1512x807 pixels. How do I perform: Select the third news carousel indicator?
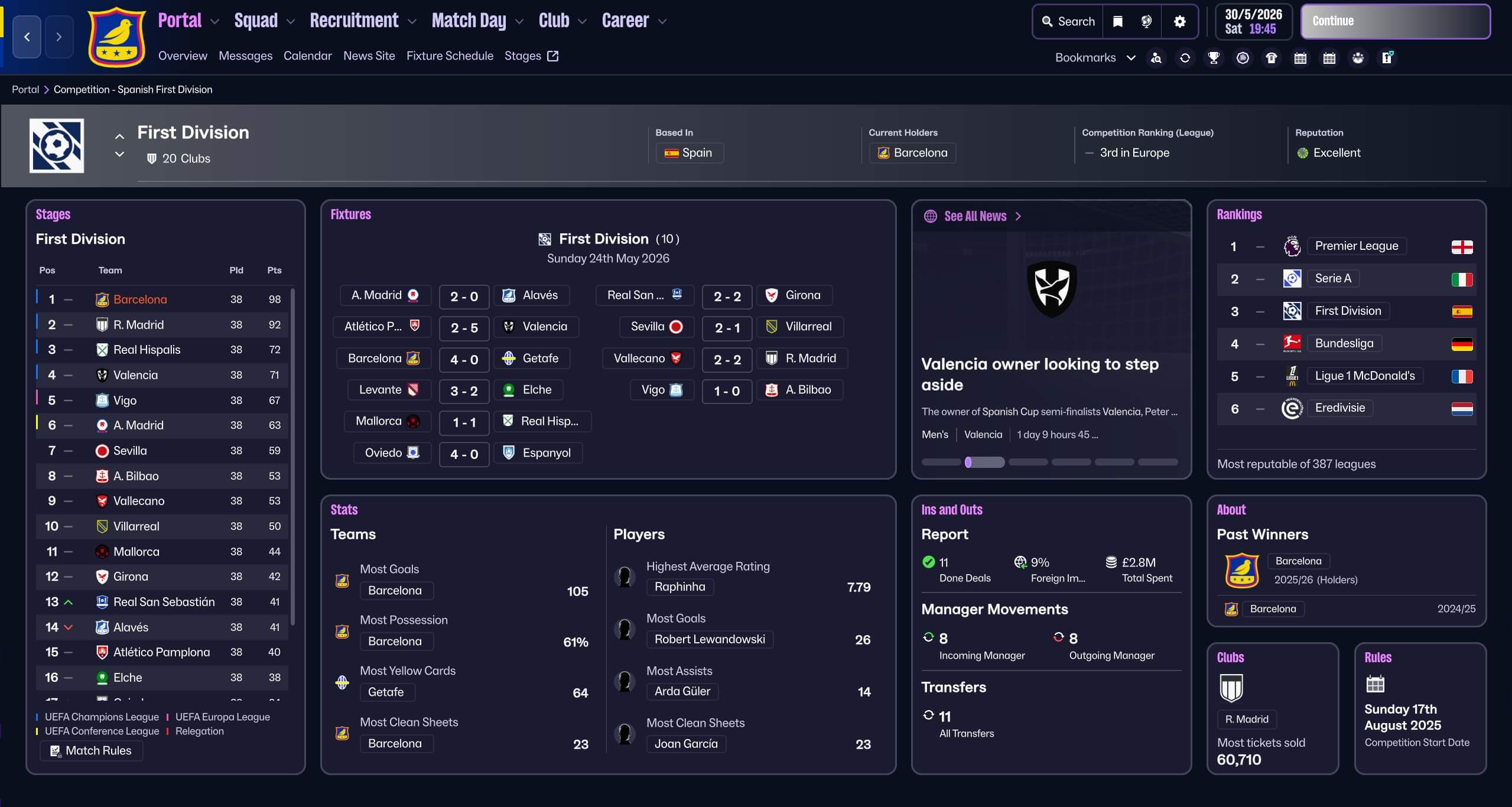[x=1027, y=462]
